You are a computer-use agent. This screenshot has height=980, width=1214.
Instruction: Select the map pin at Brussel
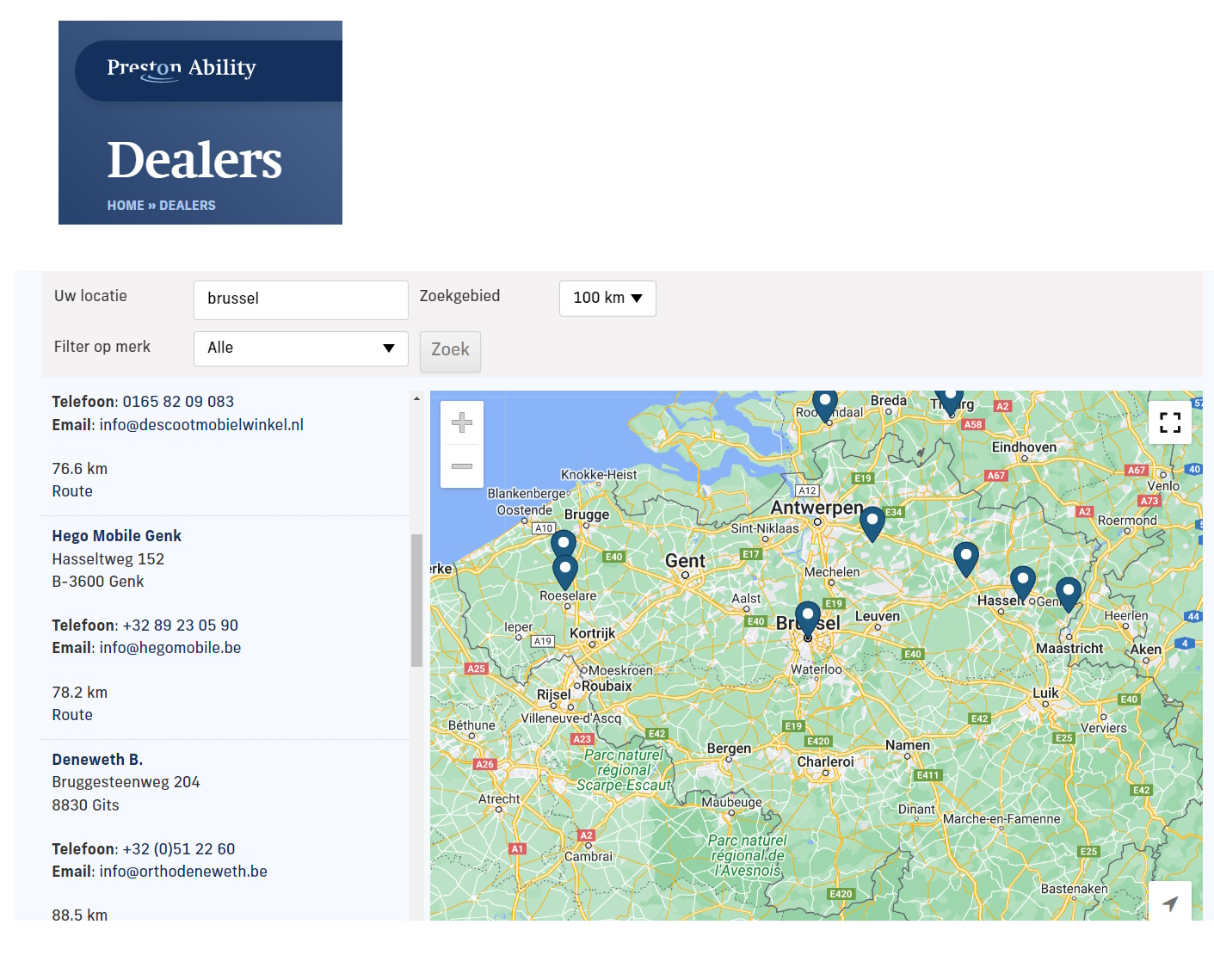click(807, 617)
